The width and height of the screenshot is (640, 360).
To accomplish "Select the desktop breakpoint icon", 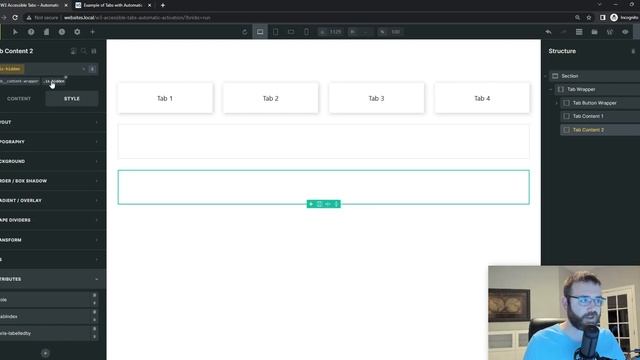I will 260,32.
